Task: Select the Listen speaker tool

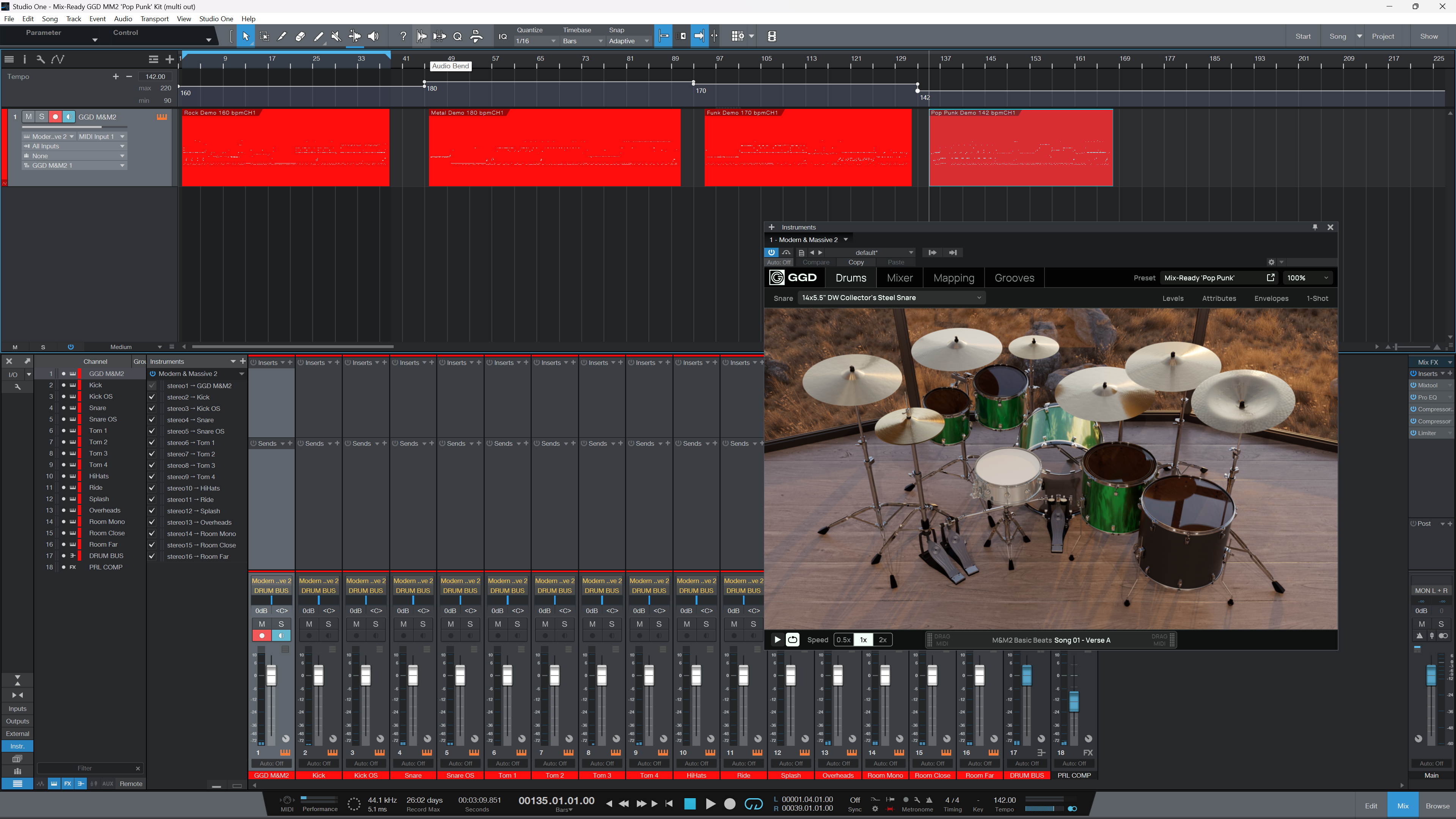Action: tap(373, 36)
